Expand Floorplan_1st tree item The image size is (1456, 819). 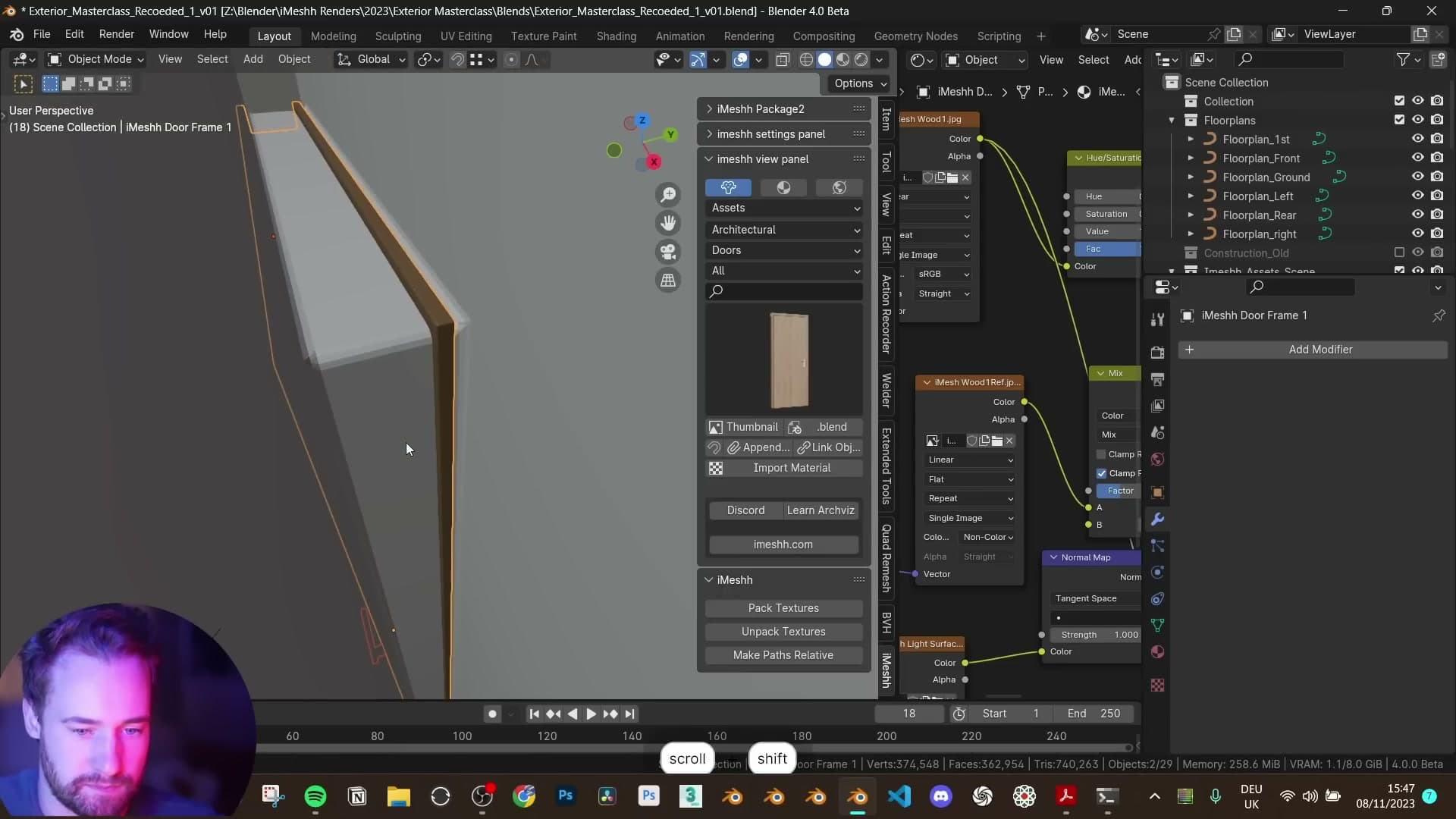coord(1191,139)
